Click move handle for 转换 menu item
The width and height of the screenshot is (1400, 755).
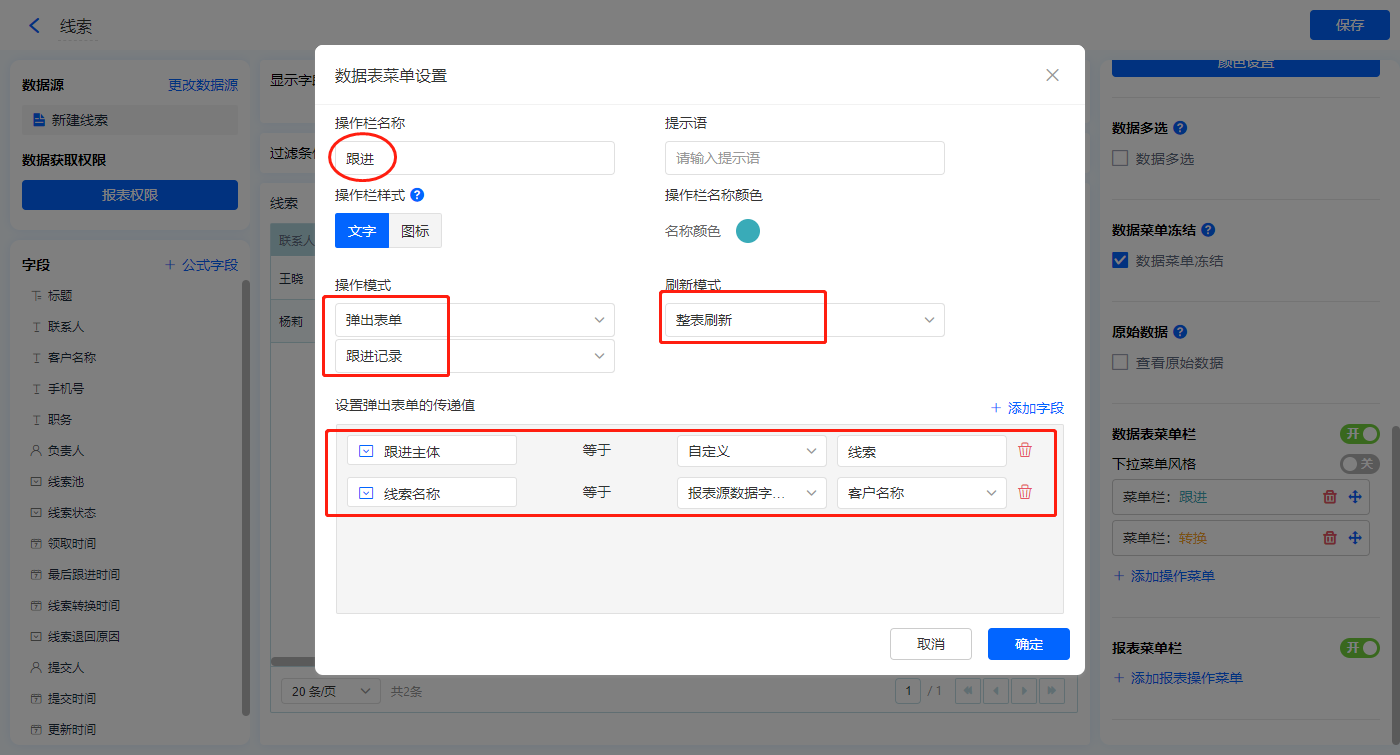click(1355, 538)
